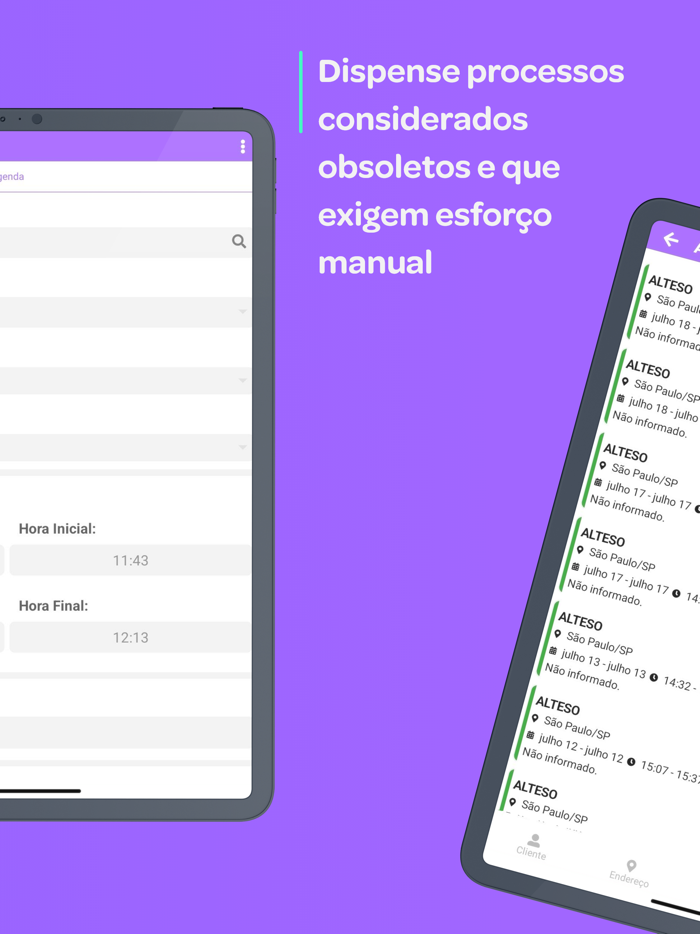Expand the first dropdown below the search field
The image size is (700, 934).
click(x=125, y=312)
